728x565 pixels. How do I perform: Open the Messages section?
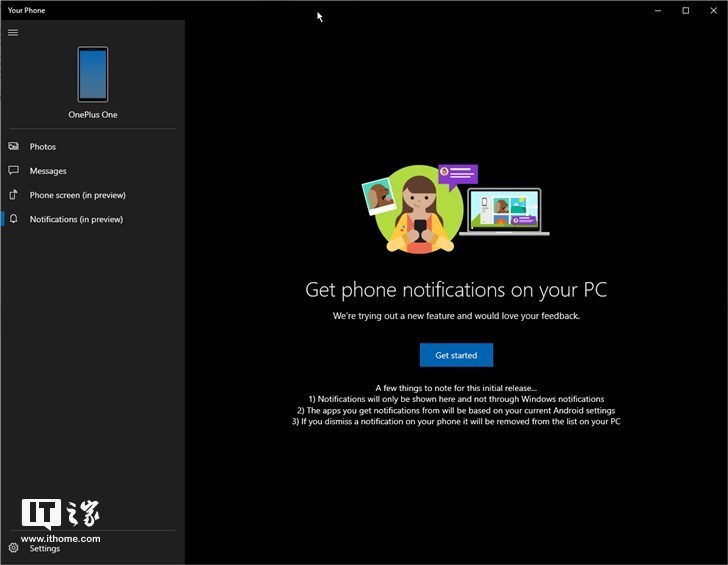(x=48, y=171)
